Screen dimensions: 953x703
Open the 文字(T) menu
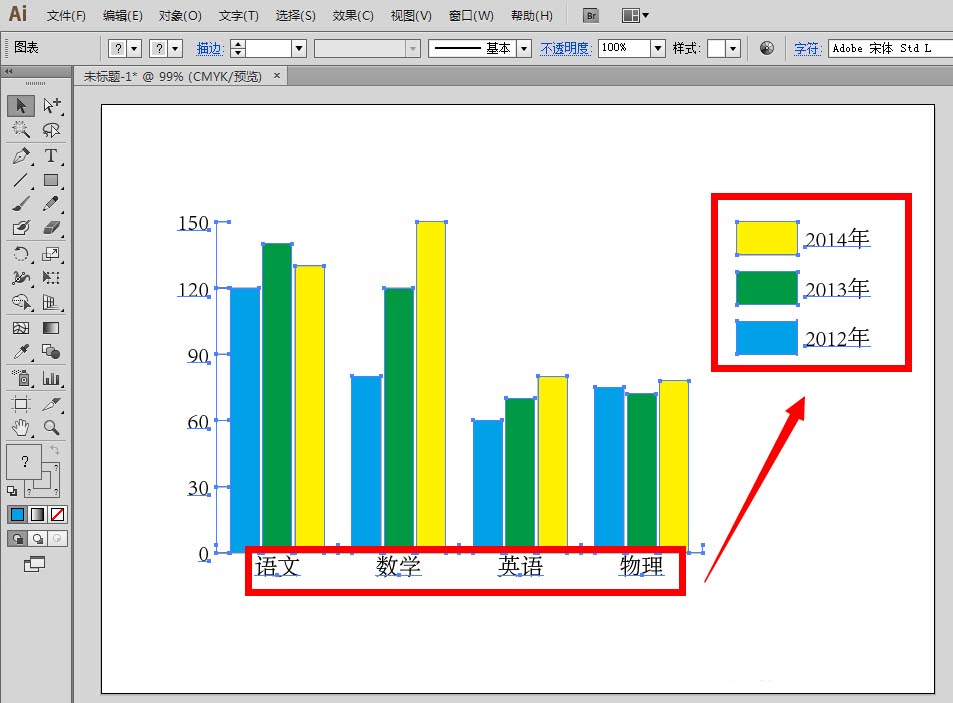pos(238,15)
